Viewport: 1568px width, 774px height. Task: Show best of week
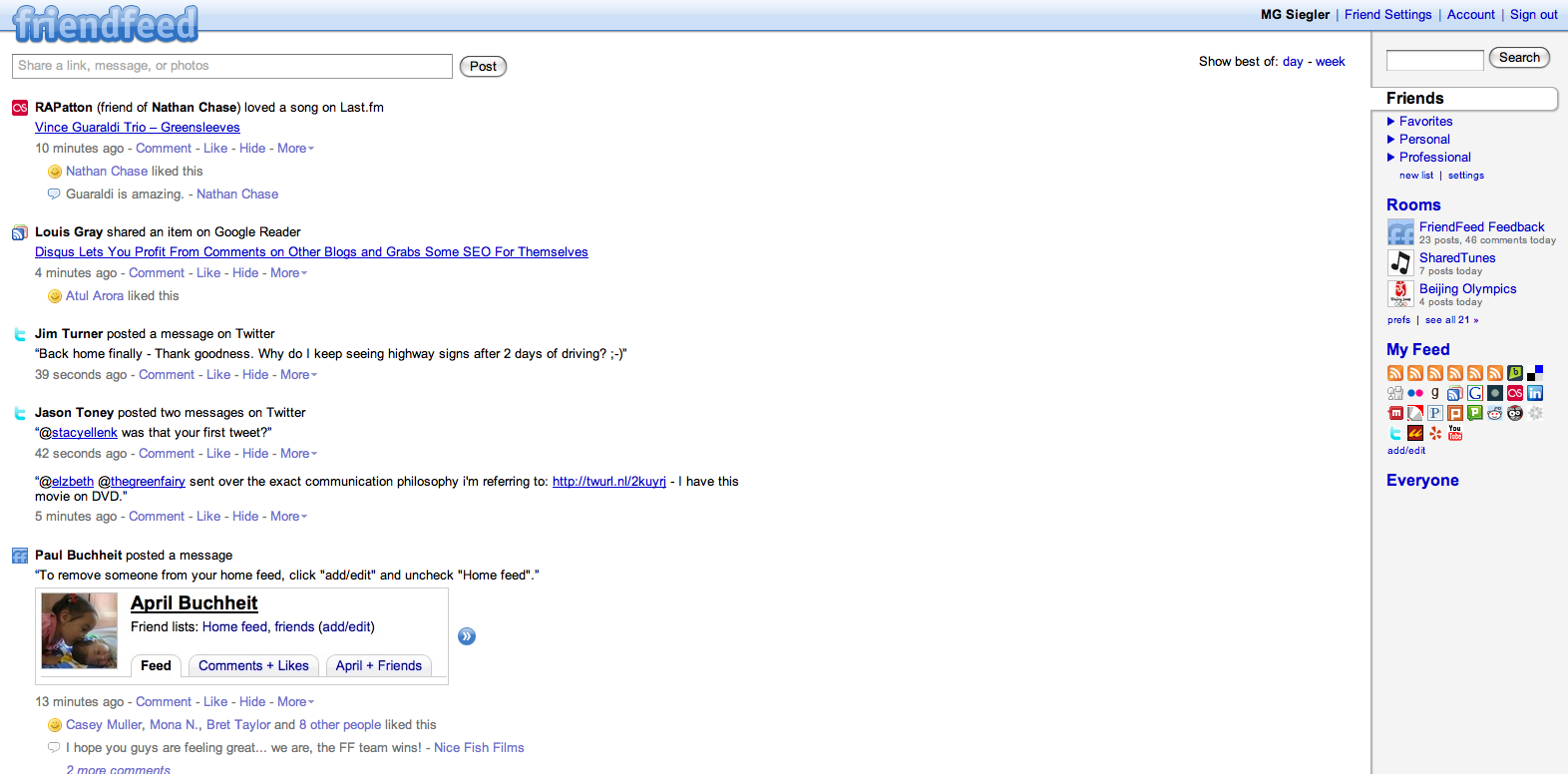[x=1330, y=61]
